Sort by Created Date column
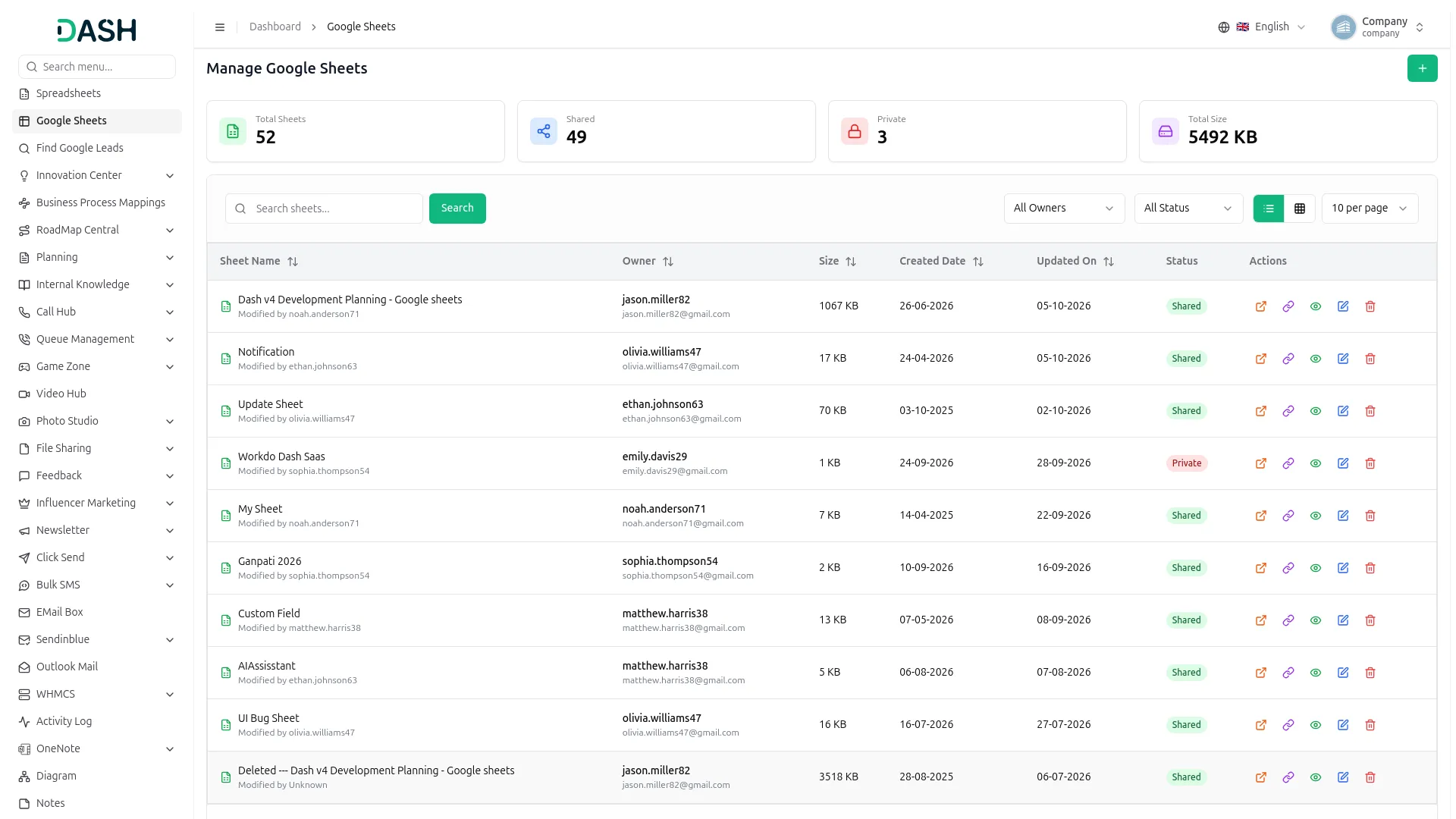This screenshot has width=1456, height=819. 978,262
